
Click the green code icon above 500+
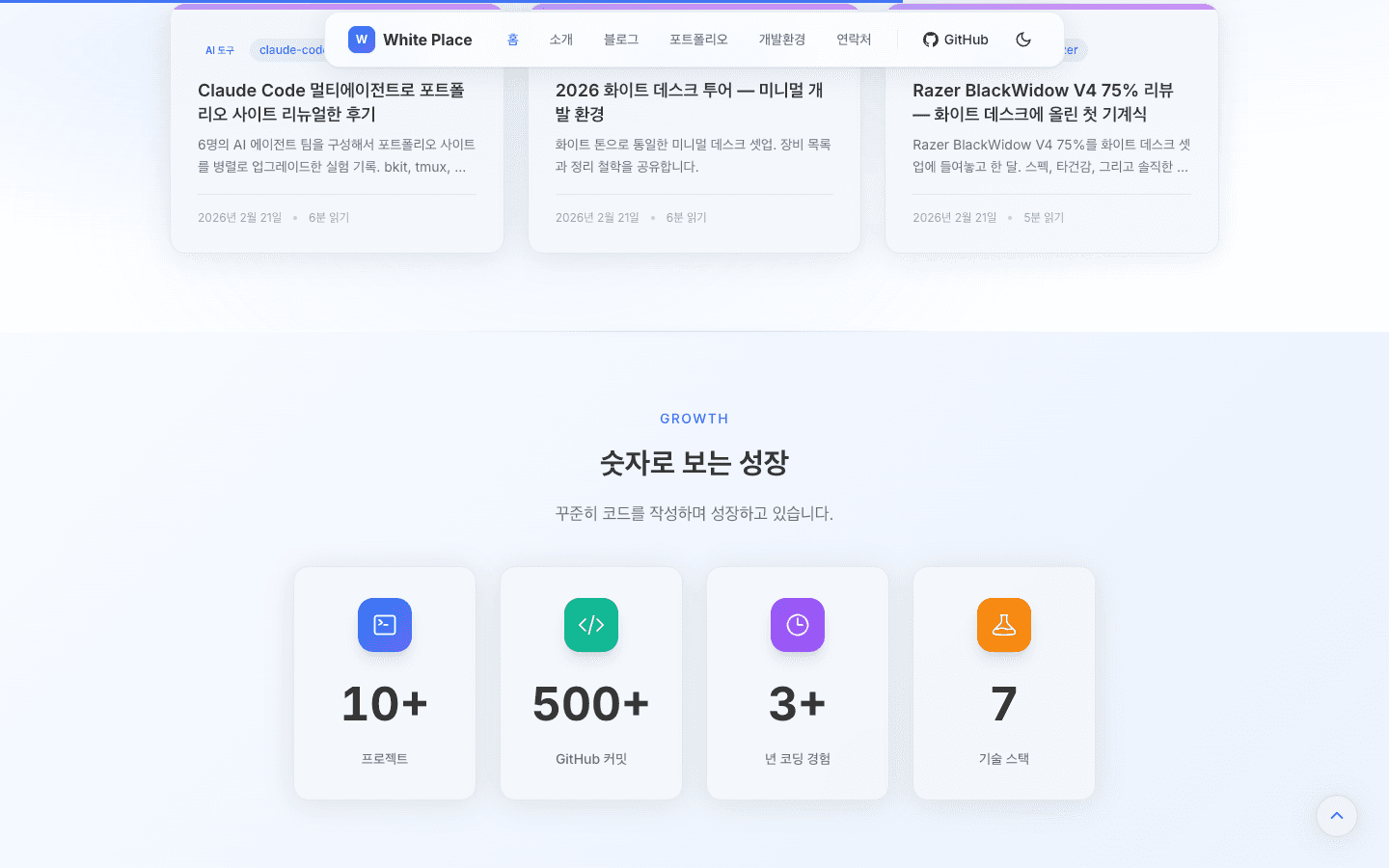590,625
